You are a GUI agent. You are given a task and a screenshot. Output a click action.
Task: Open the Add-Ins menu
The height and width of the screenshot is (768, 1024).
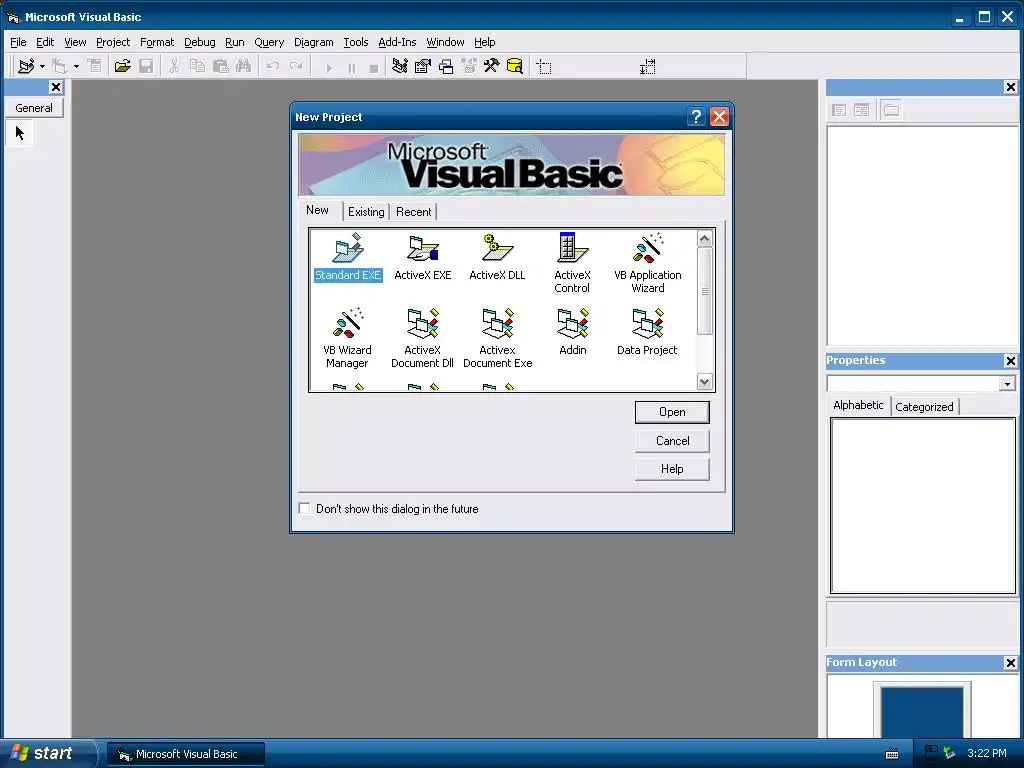pyautogui.click(x=397, y=42)
